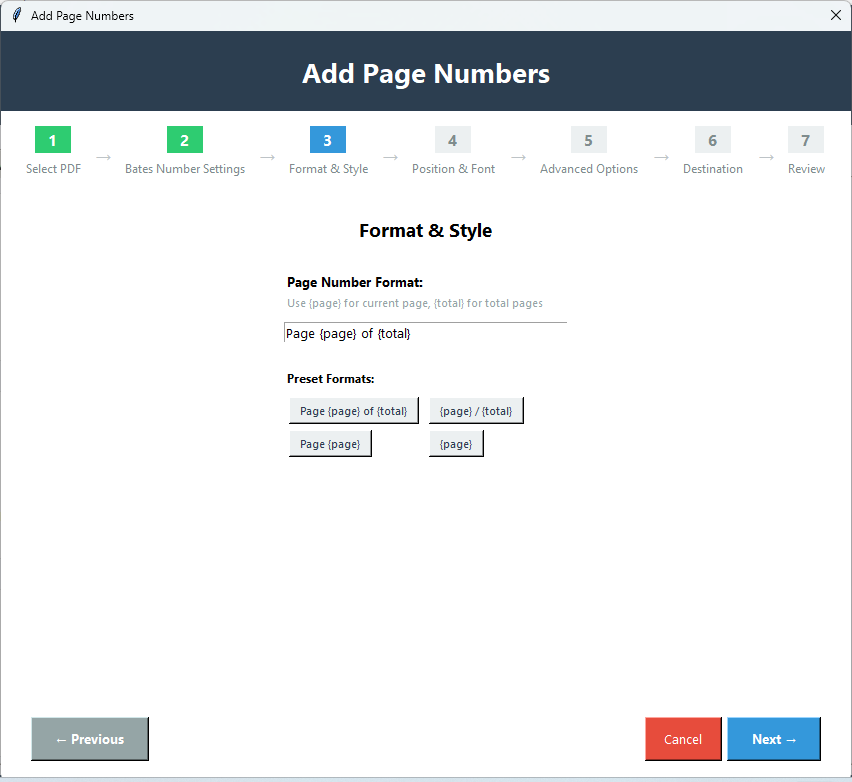The width and height of the screenshot is (852, 782).
Task: Apply the {page} / {total} preset format
Action: click(x=476, y=410)
